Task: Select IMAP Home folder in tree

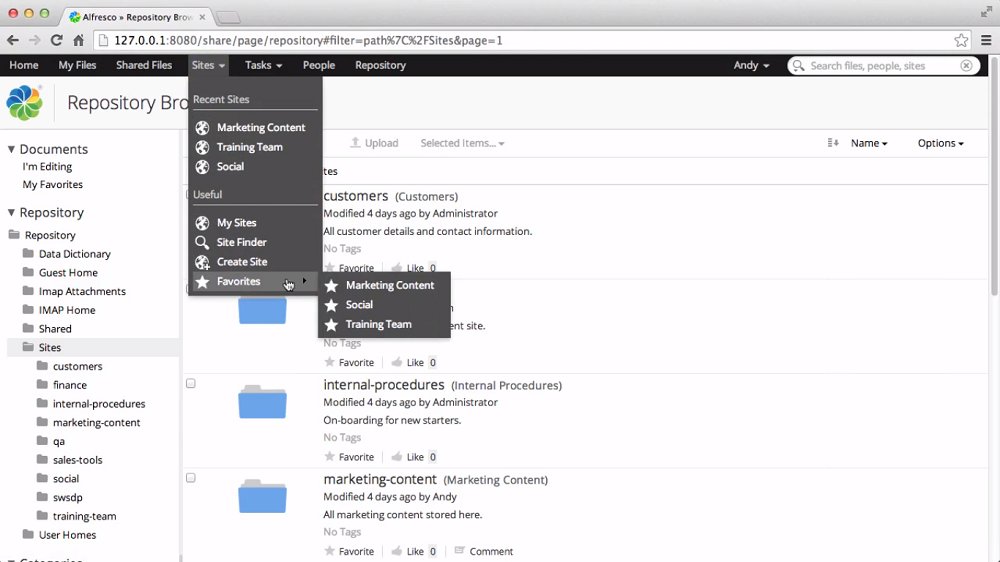Action: click(x=67, y=310)
